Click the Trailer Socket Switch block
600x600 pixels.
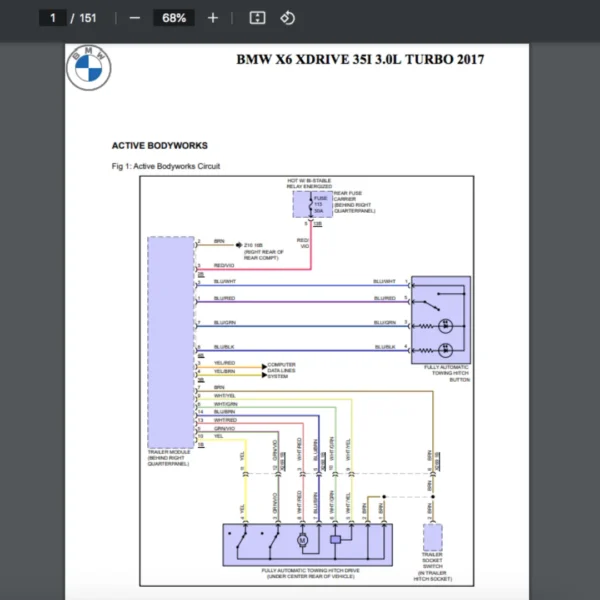(431, 535)
